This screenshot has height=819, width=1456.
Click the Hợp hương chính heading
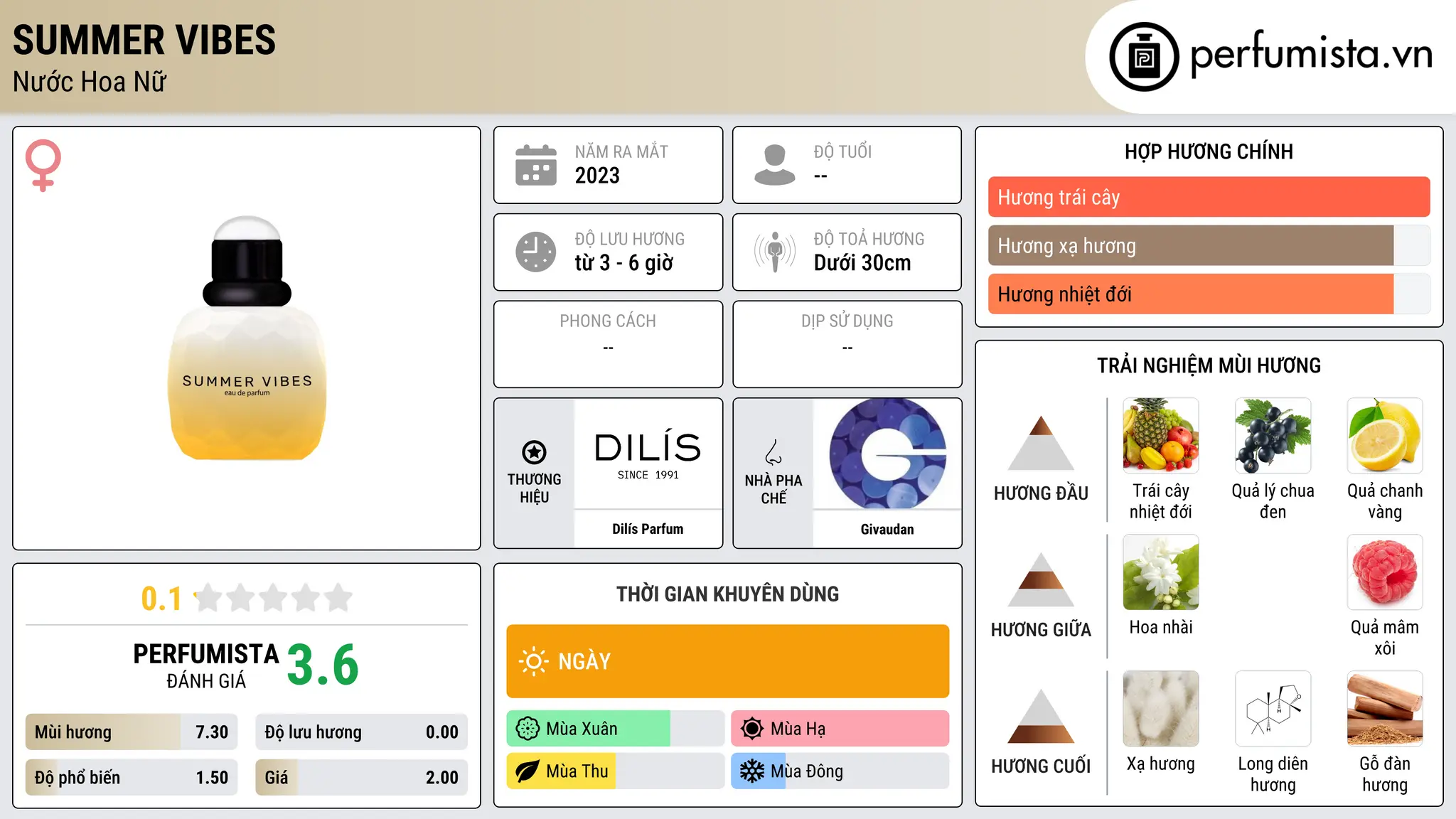[1209, 151]
